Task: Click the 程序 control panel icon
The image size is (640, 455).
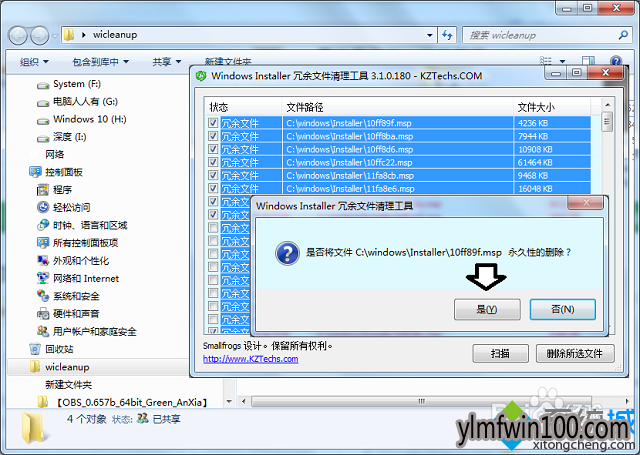Action: [43, 190]
